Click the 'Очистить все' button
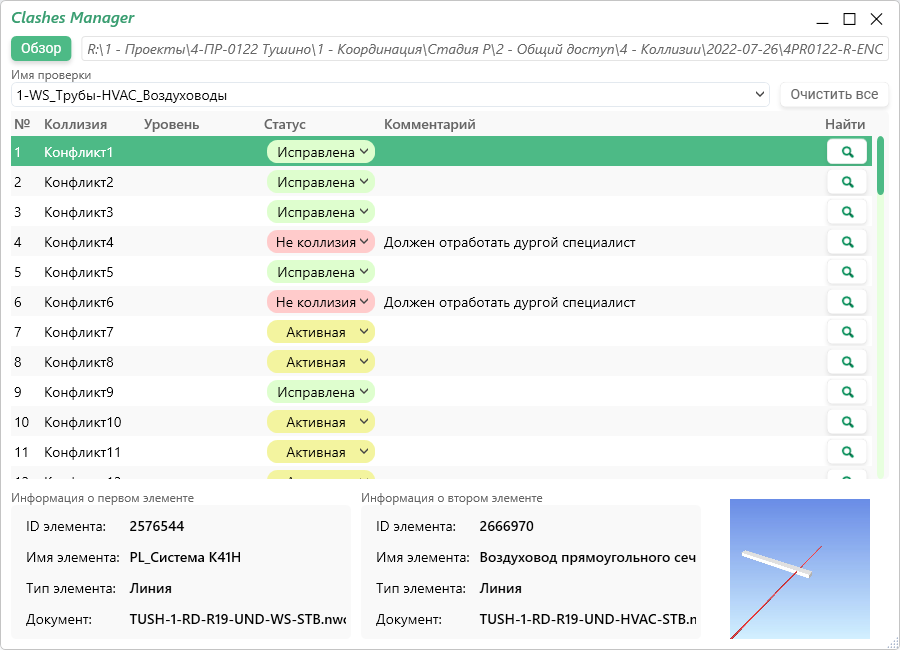Image resolution: width=900 pixels, height=650 pixels. (834, 95)
